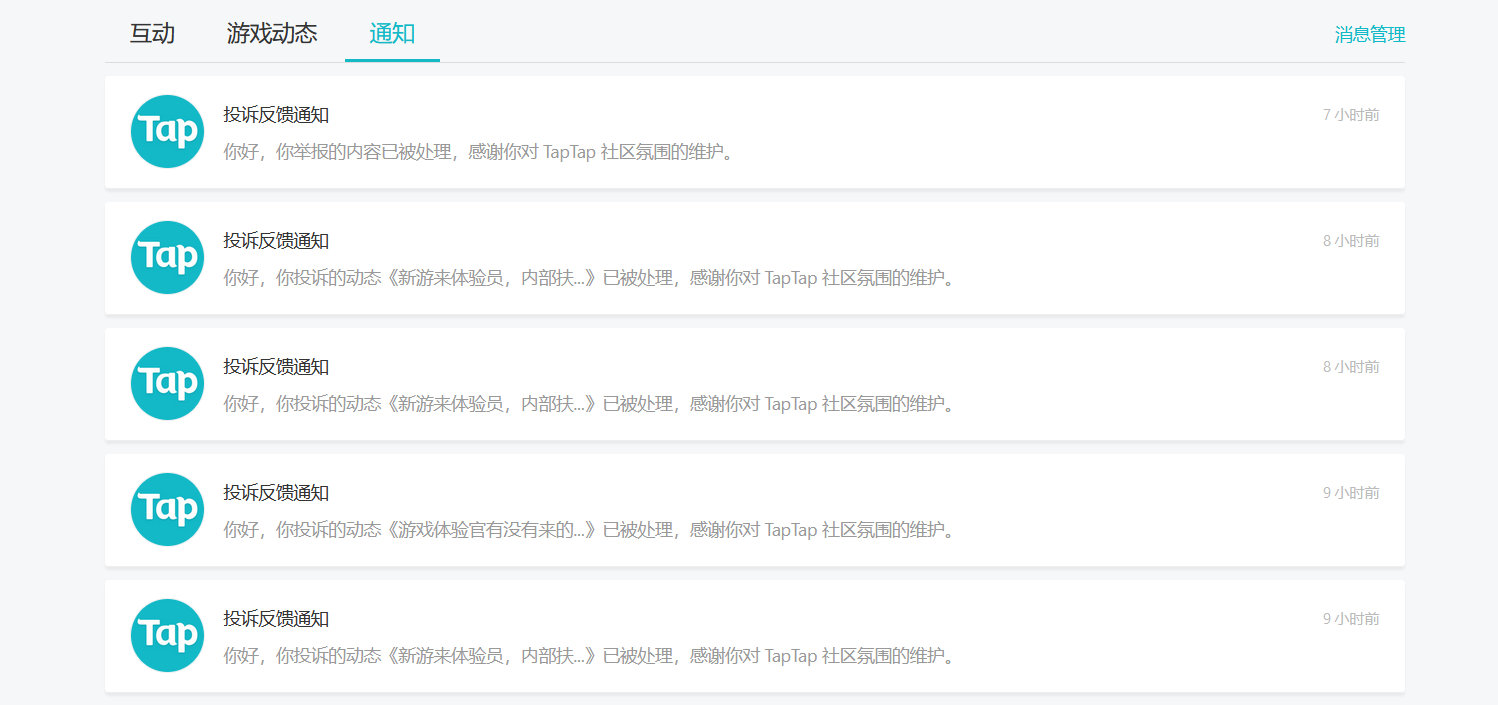Open the message 你举报的内容已被处理
1498x705 pixels.
[478, 152]
